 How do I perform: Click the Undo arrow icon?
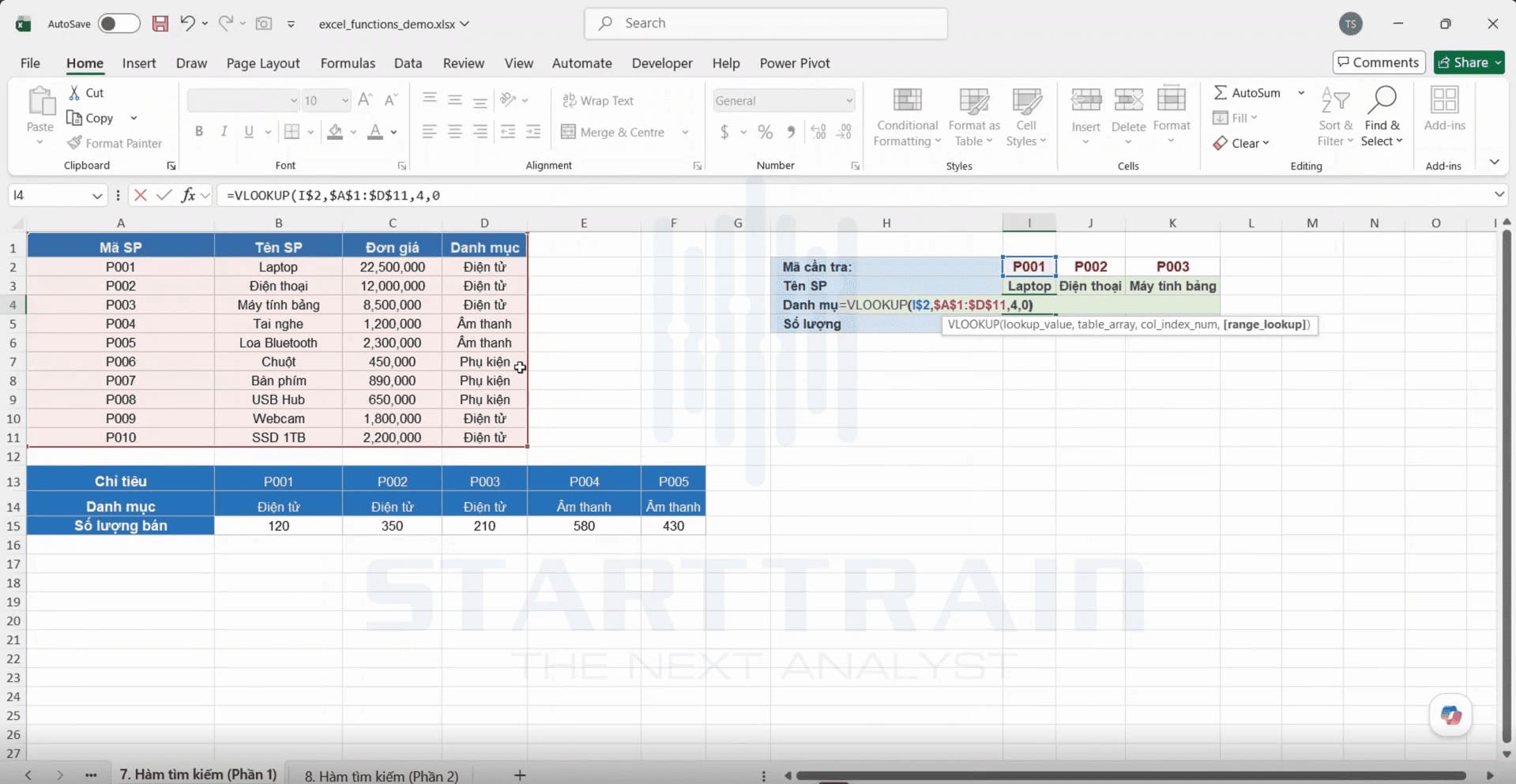[187, 24]
